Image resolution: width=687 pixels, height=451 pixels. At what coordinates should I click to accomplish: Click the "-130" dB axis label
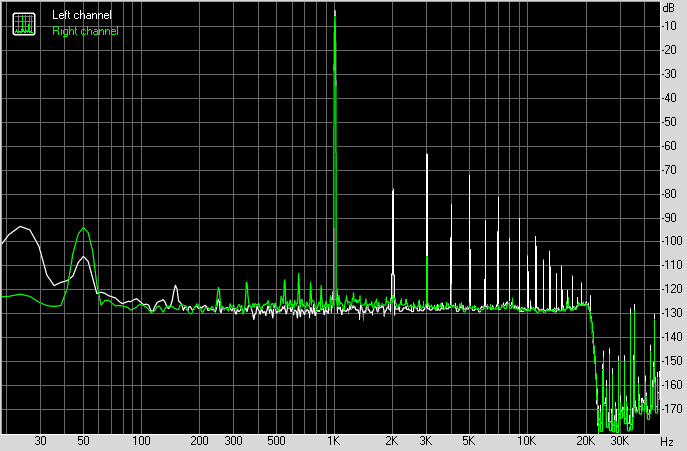672,313
